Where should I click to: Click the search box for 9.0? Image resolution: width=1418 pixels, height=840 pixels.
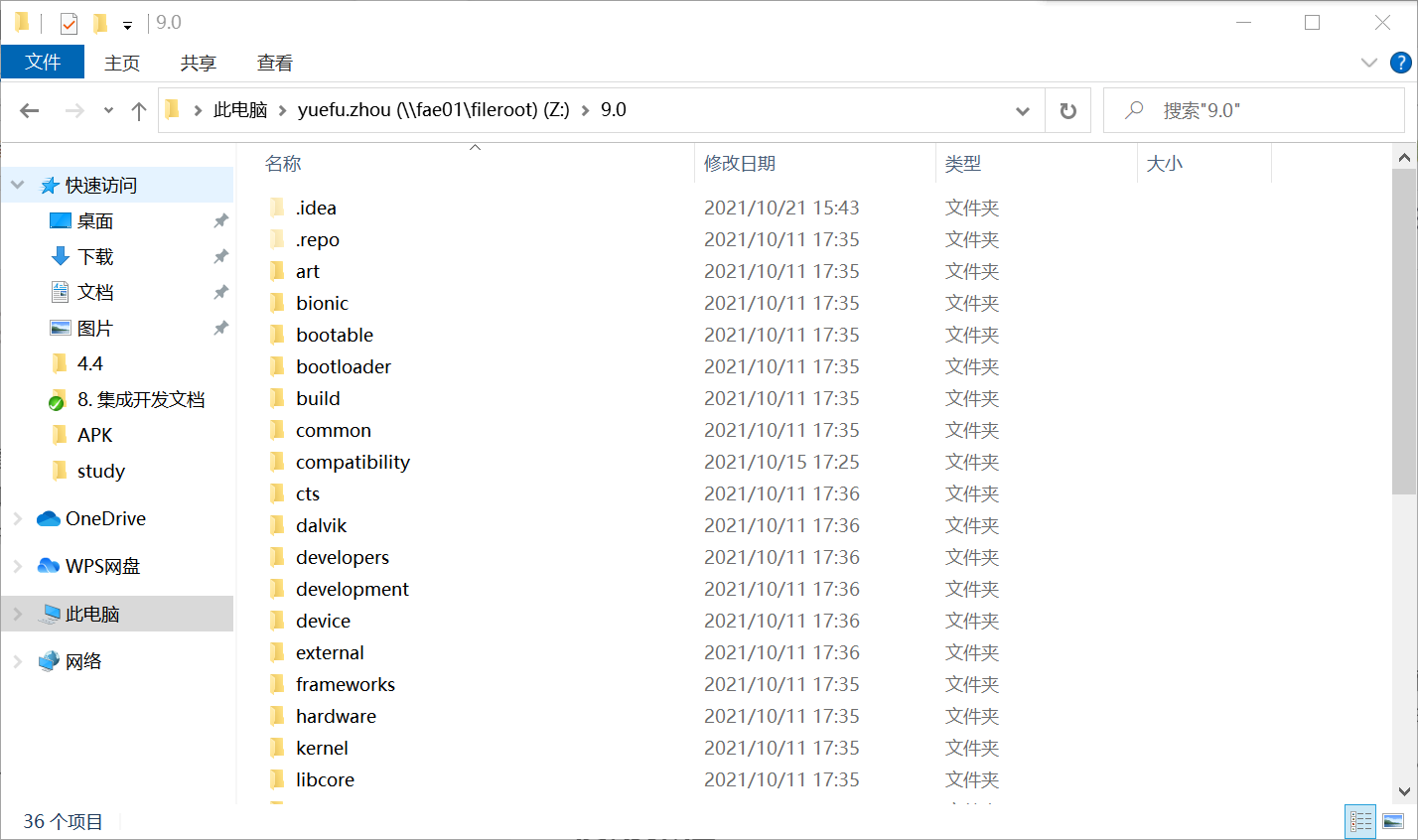coord(1253,110)
